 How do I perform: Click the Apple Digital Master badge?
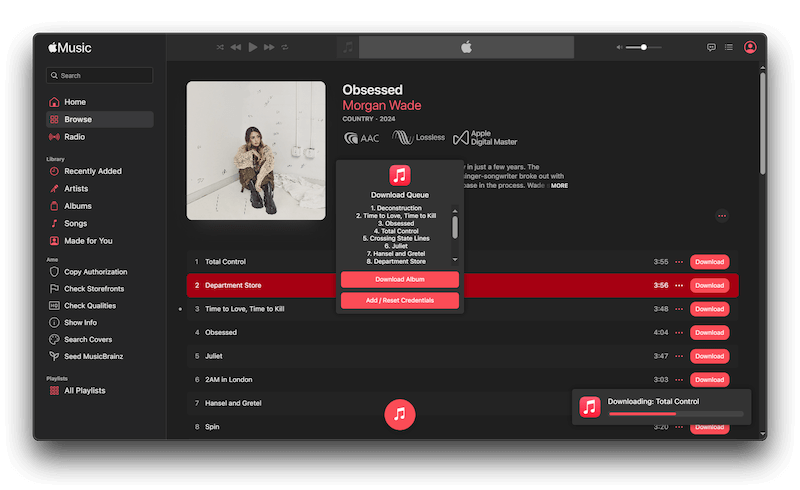[485, 137]
